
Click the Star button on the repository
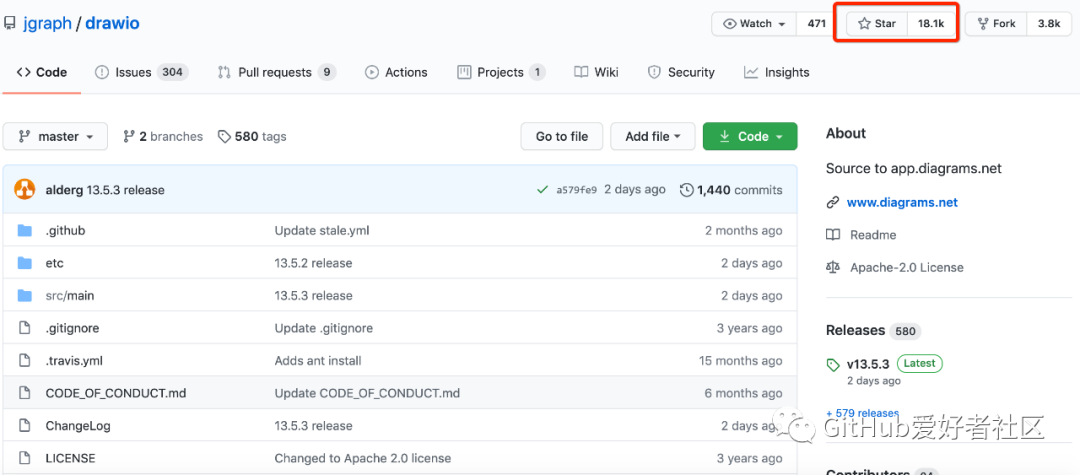click(x=877, y=23)
